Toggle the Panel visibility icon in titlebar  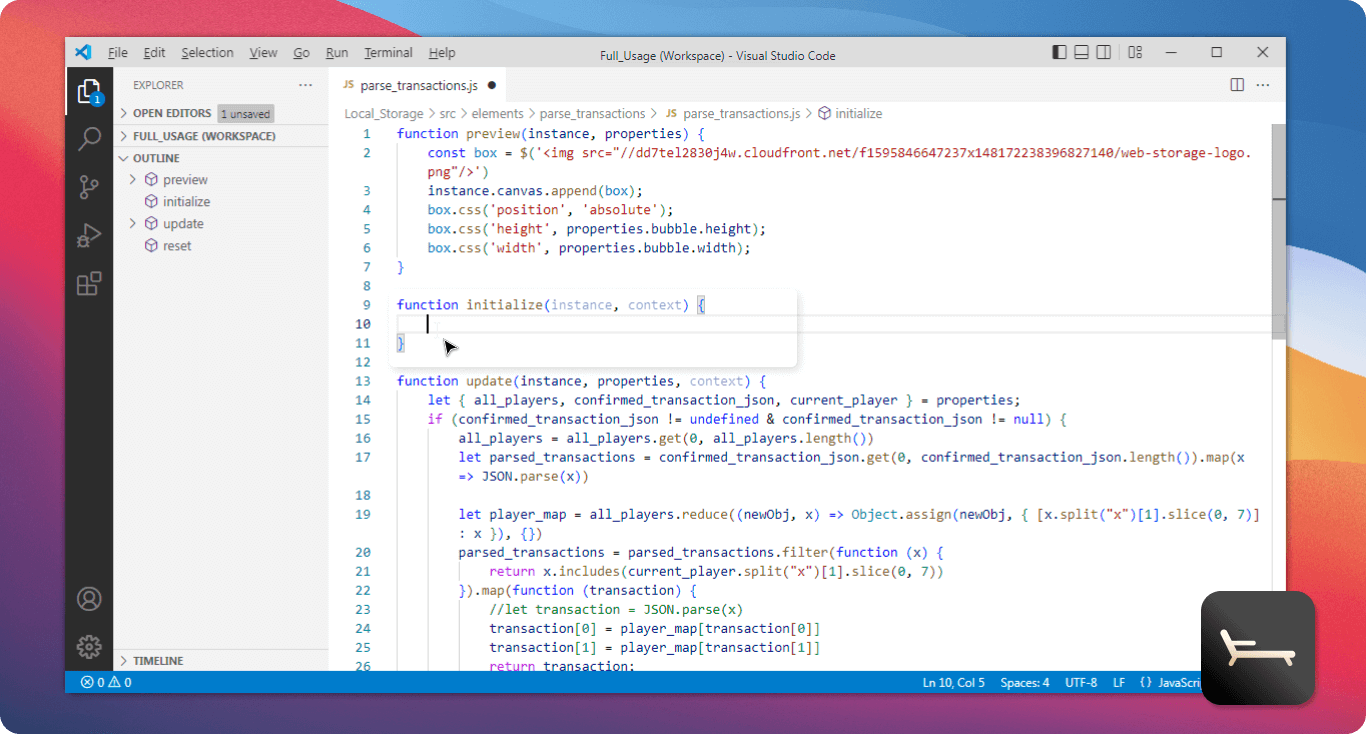point(1081,52)
